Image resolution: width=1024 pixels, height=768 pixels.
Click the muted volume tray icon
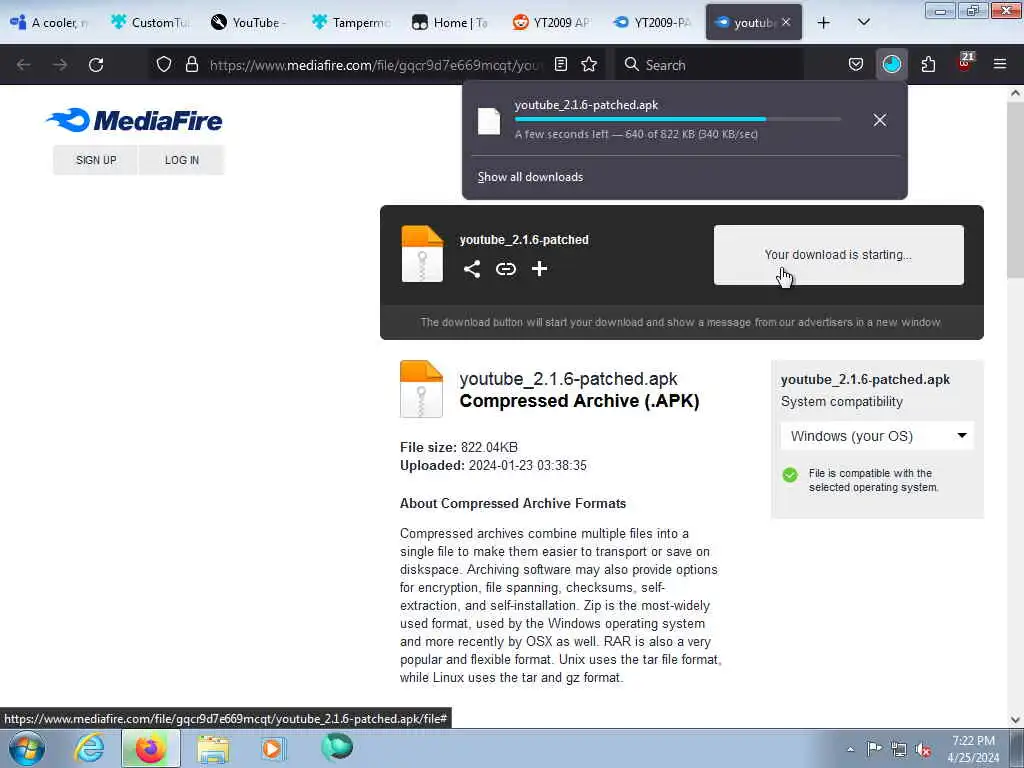pyautogui.click(x=923, y=750)
